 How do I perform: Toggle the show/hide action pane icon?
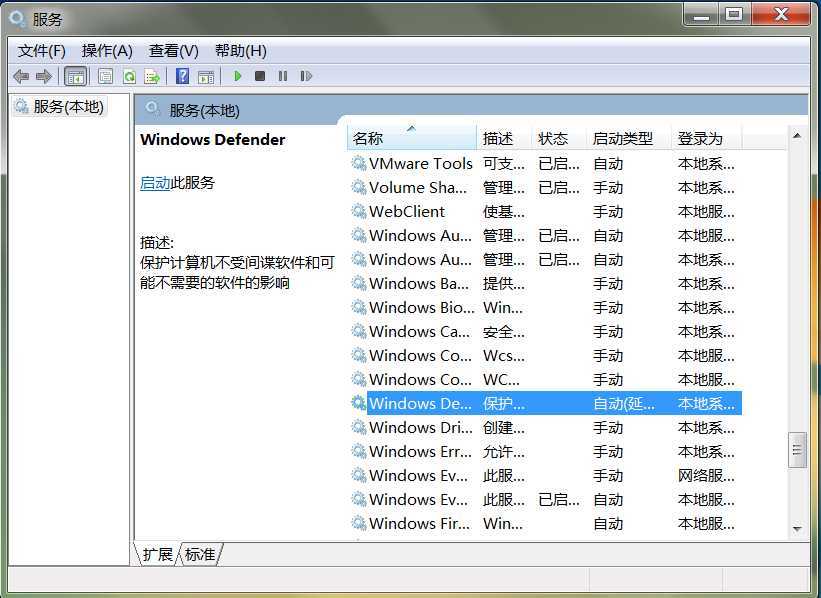click(x=206, y=76)
